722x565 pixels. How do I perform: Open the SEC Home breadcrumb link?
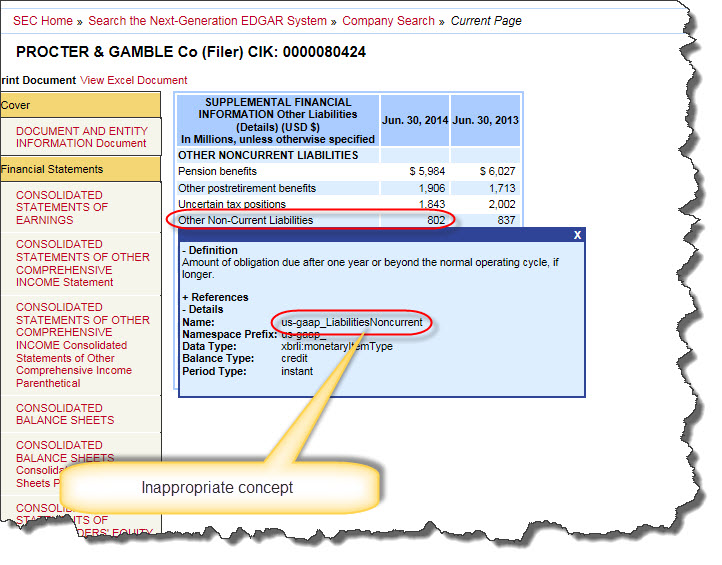pos(43,21)
